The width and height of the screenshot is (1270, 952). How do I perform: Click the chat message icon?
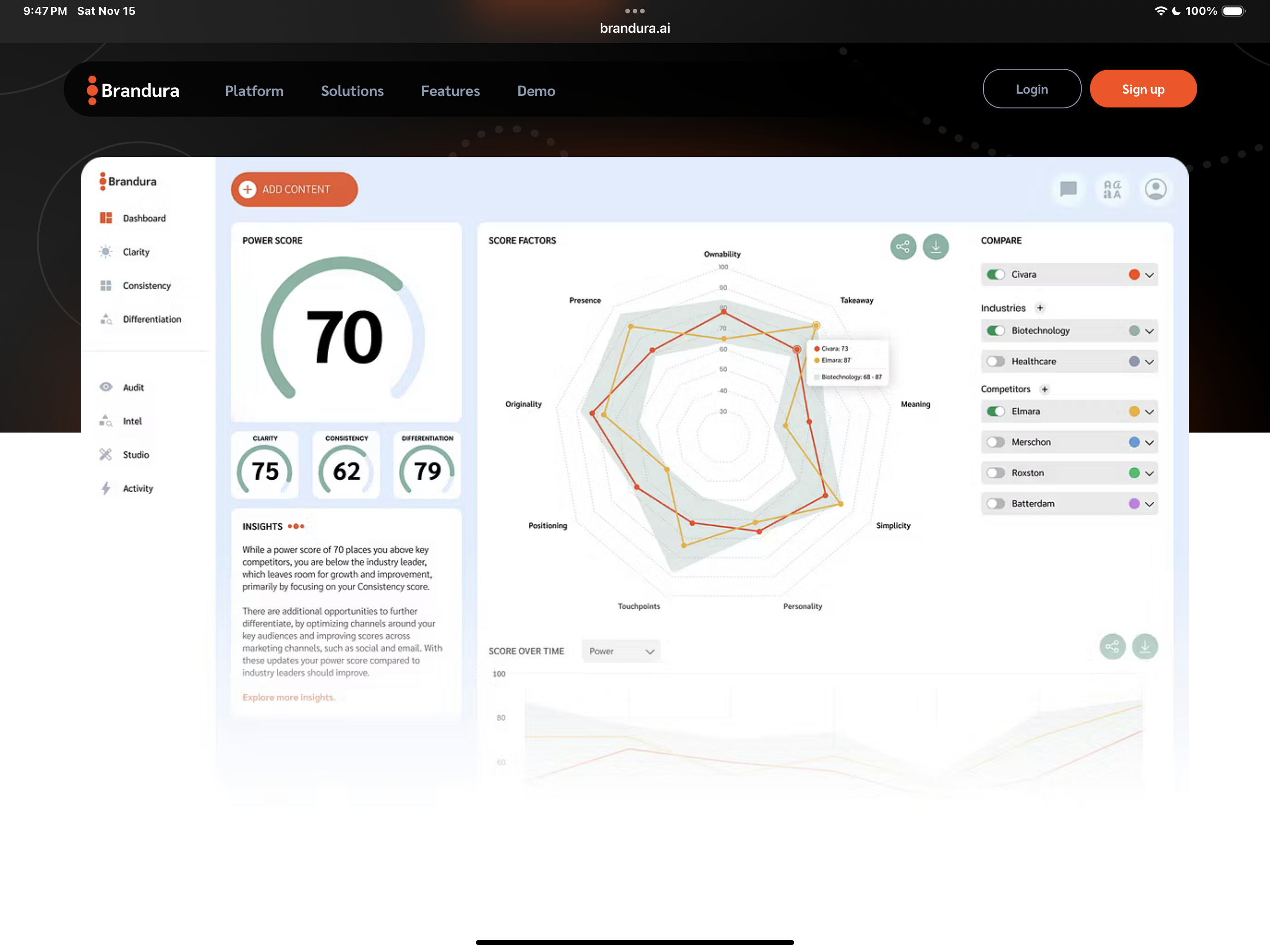(1068, 189)
